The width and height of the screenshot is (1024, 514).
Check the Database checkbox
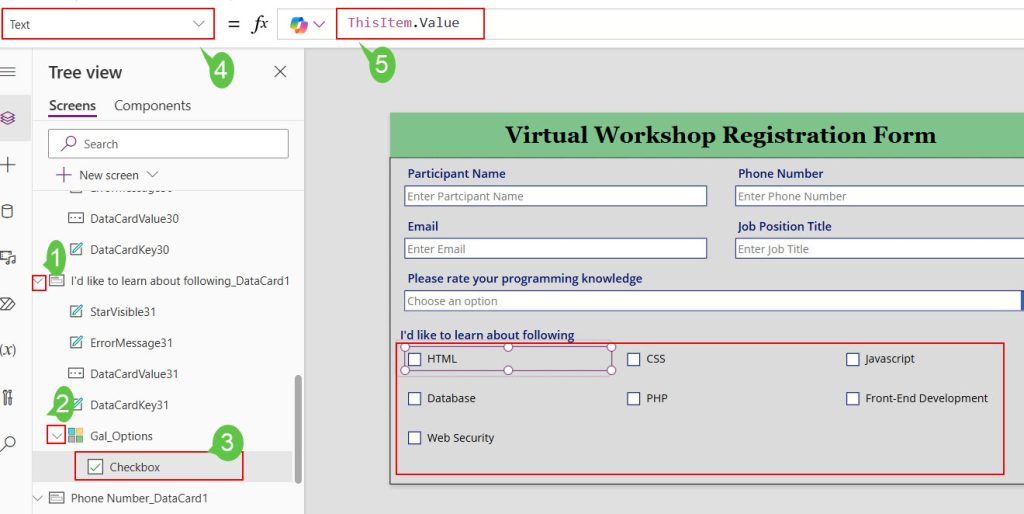coord(414,398)
